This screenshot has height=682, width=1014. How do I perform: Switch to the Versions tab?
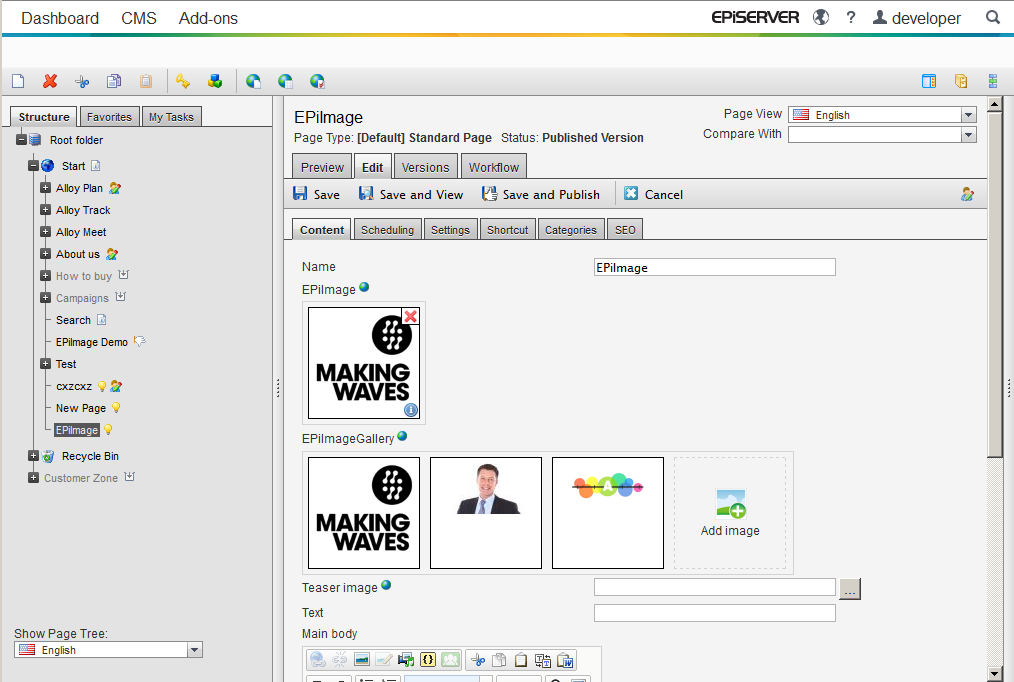coord(425,167)
